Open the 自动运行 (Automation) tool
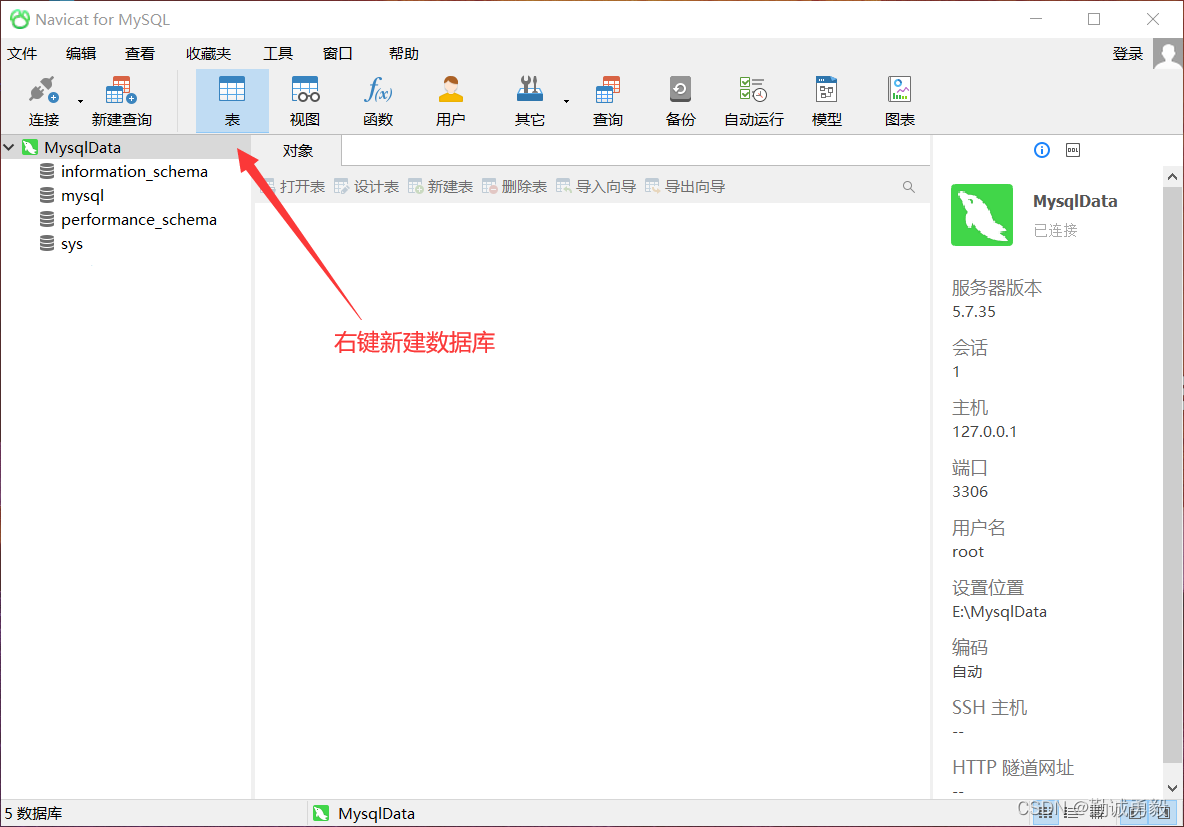Image resolution: width=1184 pixels, height=827 pixels. coord(754,101)
